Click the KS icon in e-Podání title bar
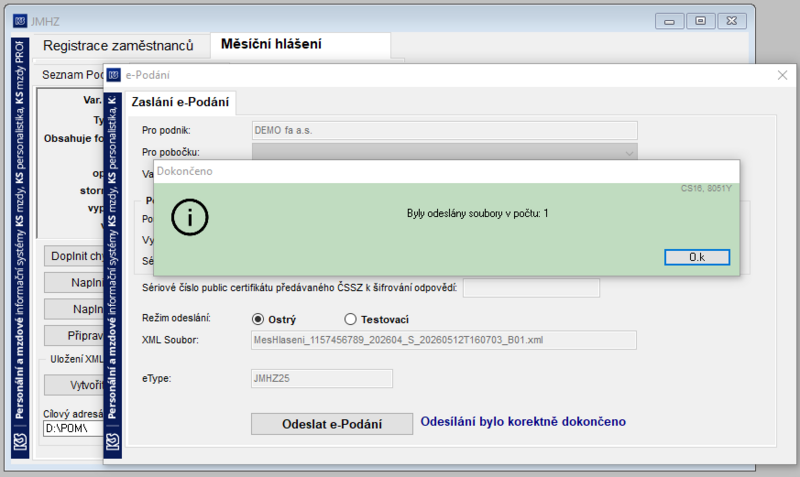Image resolution: width=800 pixels, height=477 pixels. [x=113, y=75]
